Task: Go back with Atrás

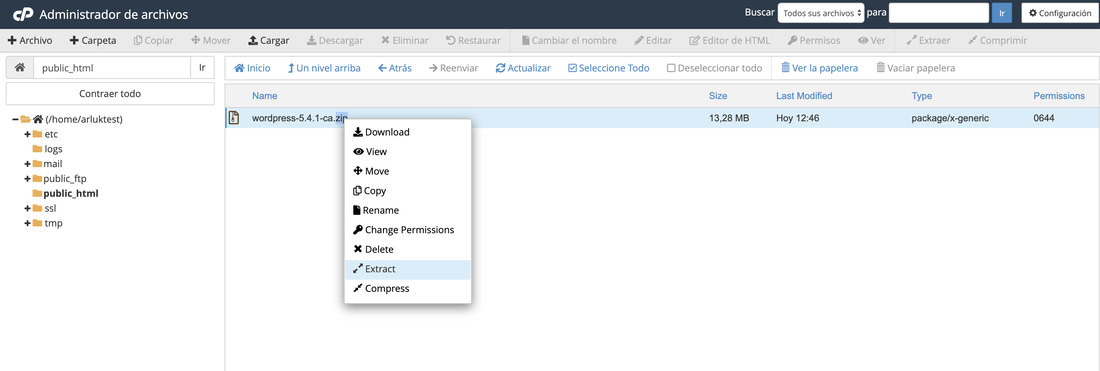Action: click(x=395, y=68)
